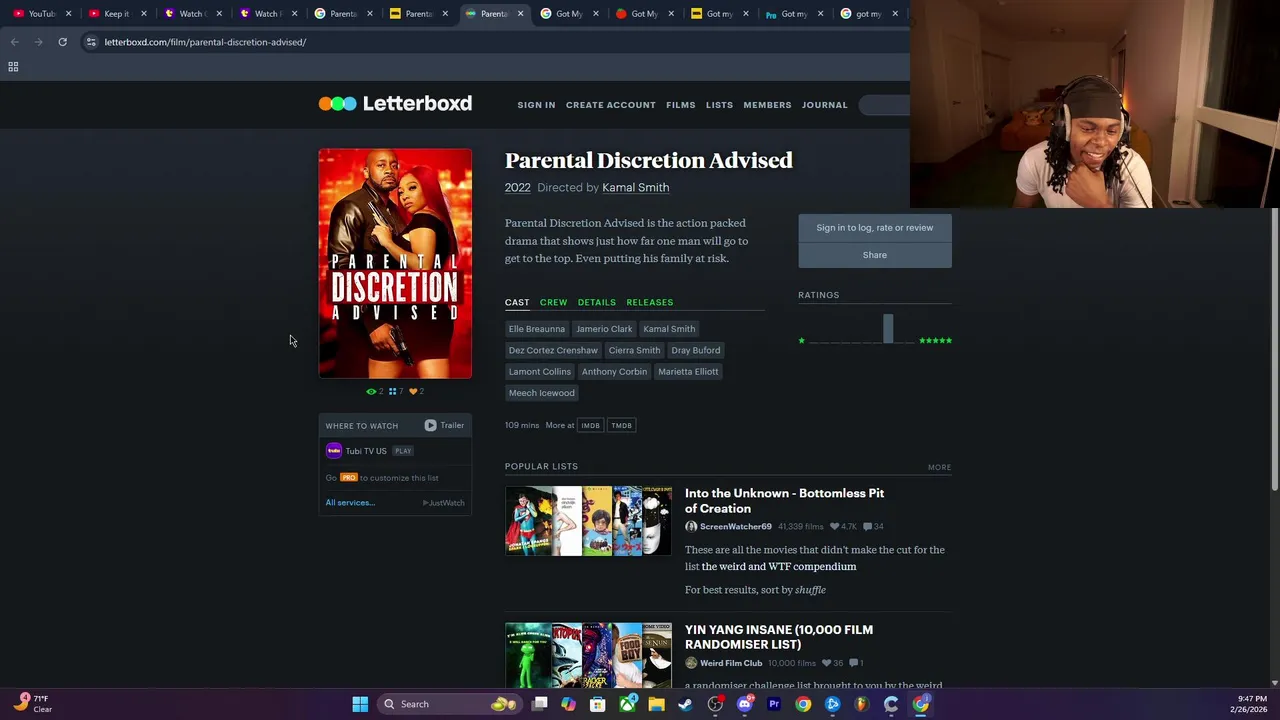Open ScreenWatcher69's profile

736,527
